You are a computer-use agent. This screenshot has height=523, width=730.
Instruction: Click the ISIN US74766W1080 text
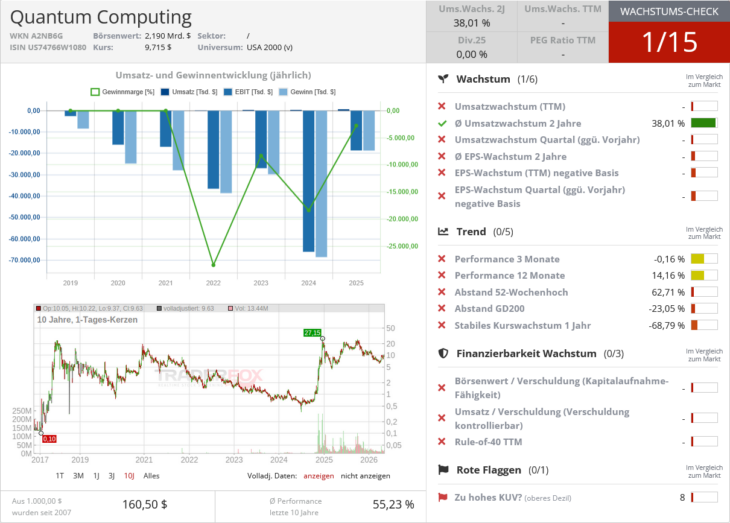(x=48, y=47)
